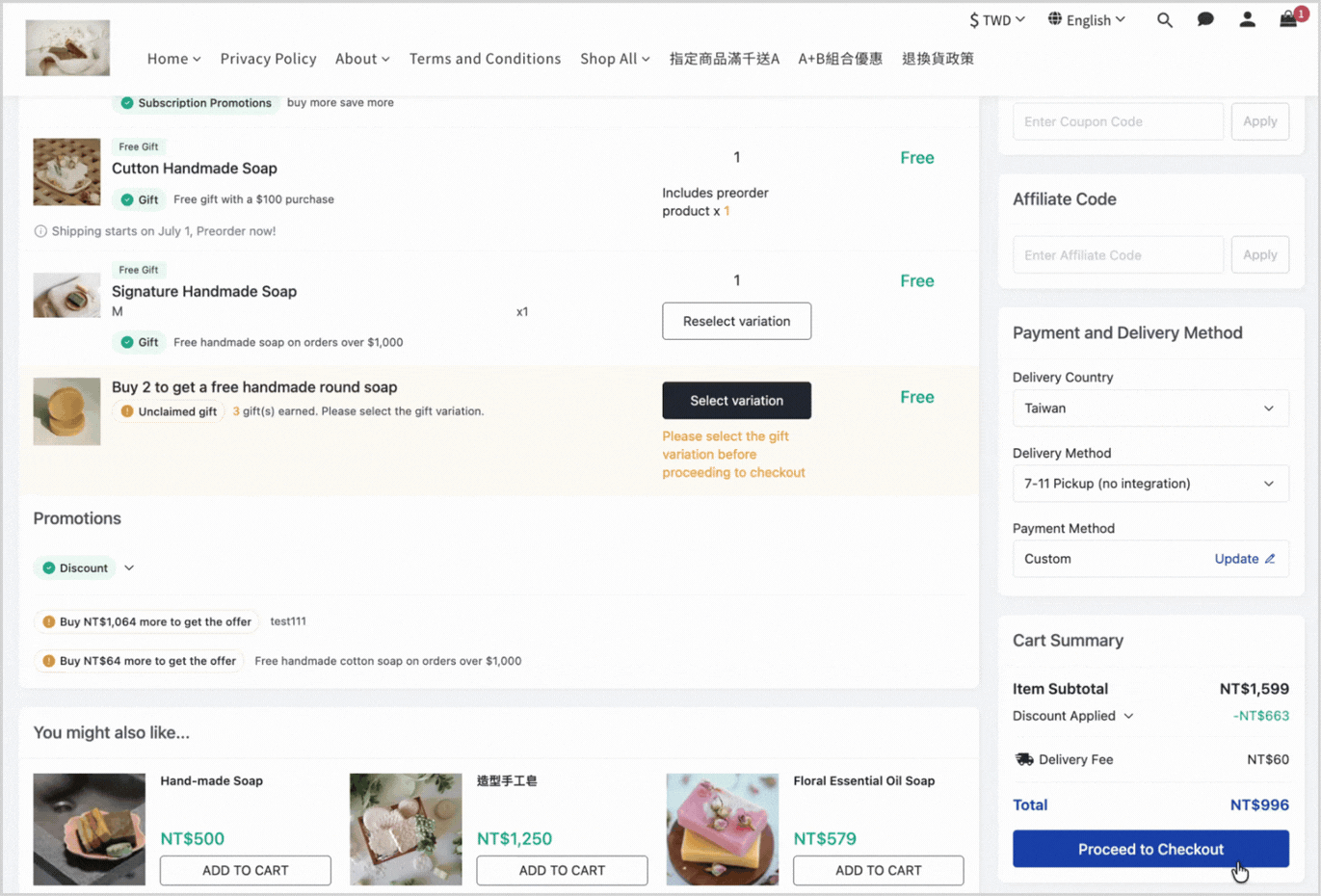The width and height of the screenshot is (1321, 896).
Task: Click the Enter Affiliate Code field
Action: pos(1118,255)
